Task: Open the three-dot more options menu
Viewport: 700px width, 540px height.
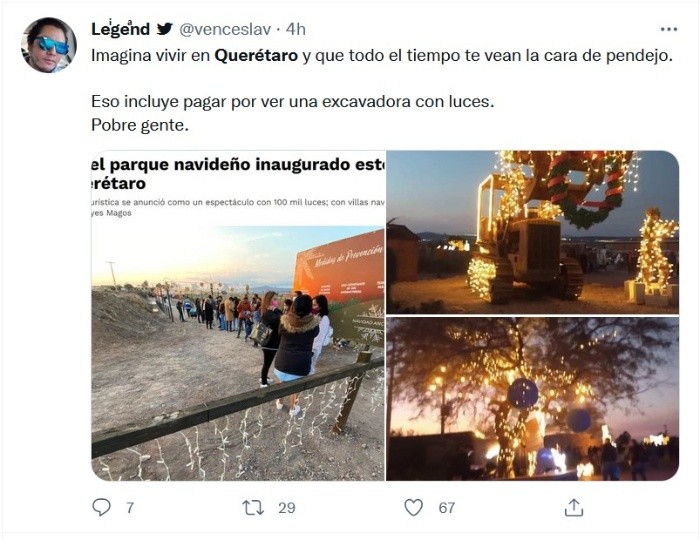Action: pyautogui.click(x=669, y=29)
